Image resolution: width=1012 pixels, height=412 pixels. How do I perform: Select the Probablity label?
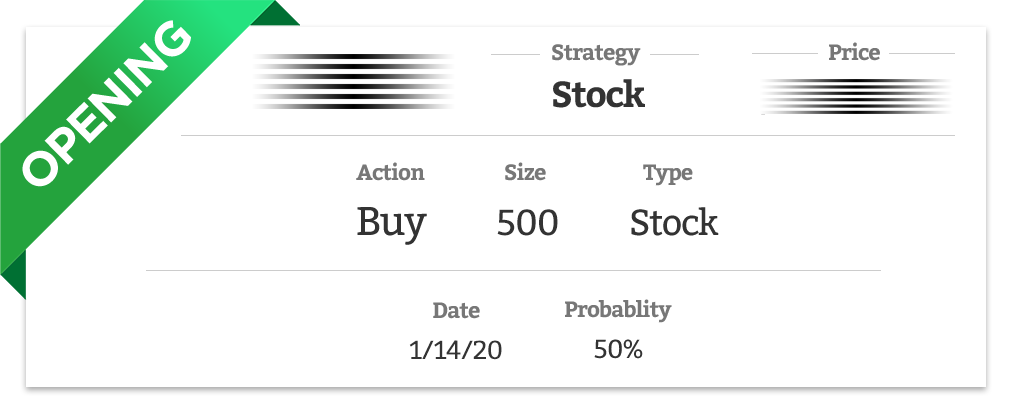(x=618, y=309)
